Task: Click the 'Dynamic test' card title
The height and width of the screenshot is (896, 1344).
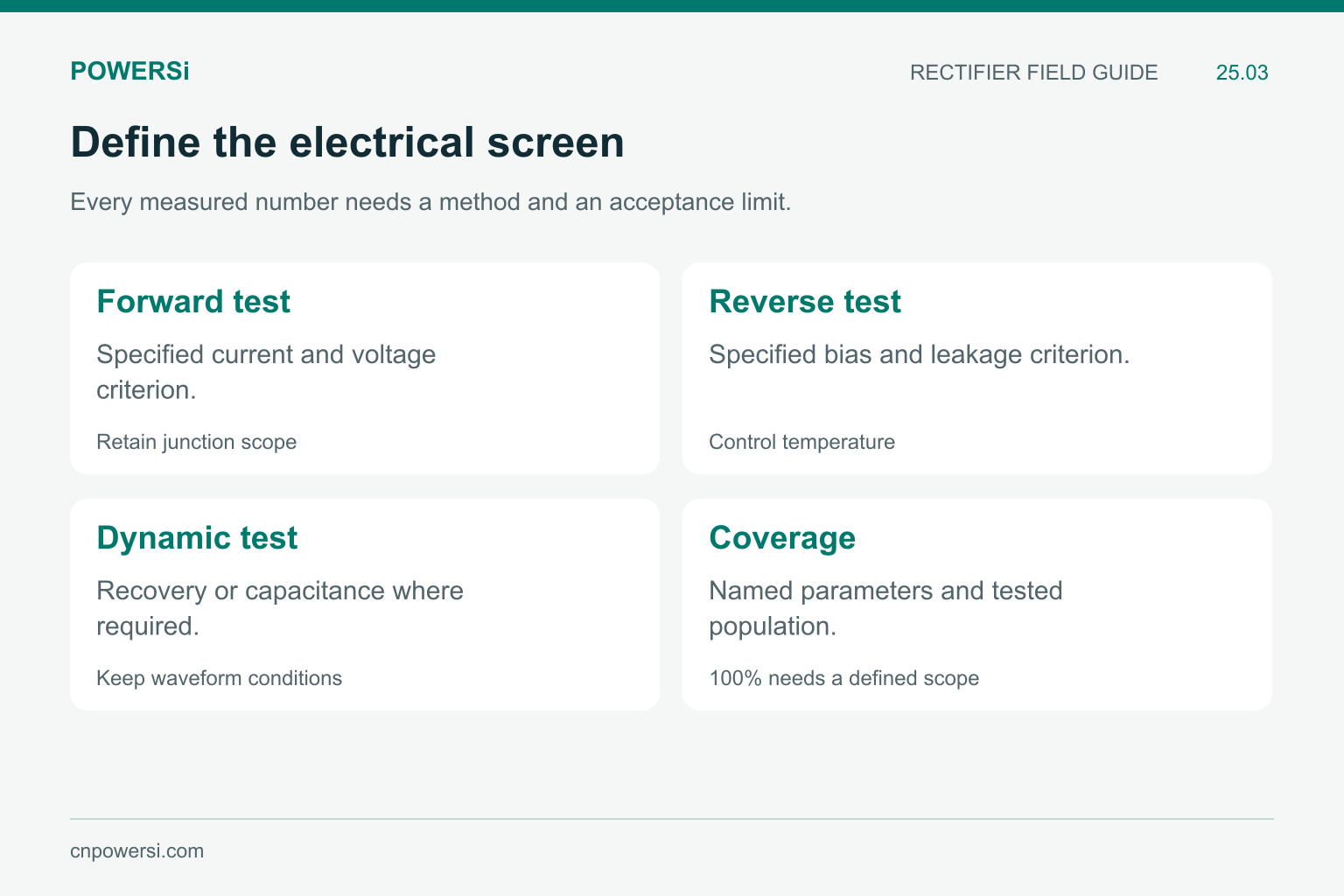Action: click(197, 538)
